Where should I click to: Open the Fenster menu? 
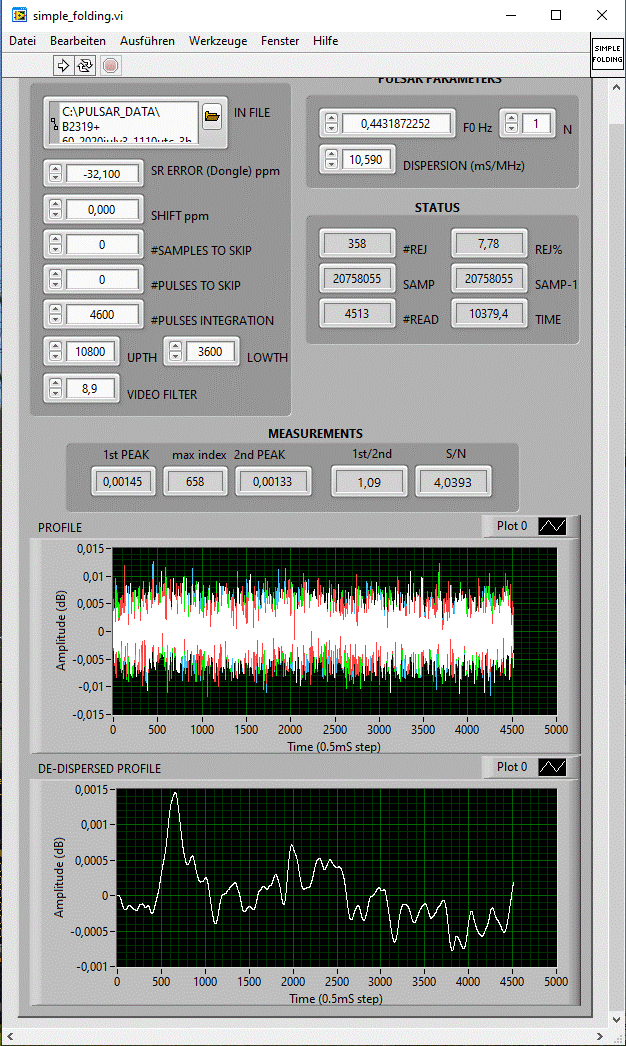coord(280,41)
